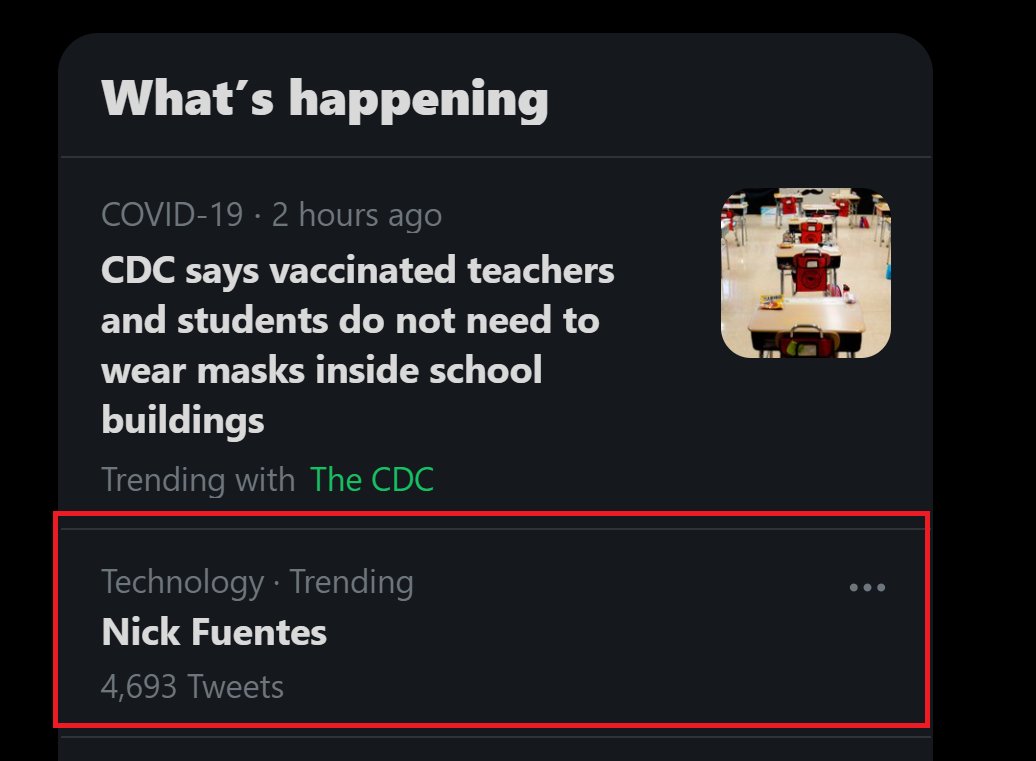Image resolution: width=1036 pixels, height=761 pixels.
Task: Click the word 'Nick' in the trend name
Action: point(136,633)
